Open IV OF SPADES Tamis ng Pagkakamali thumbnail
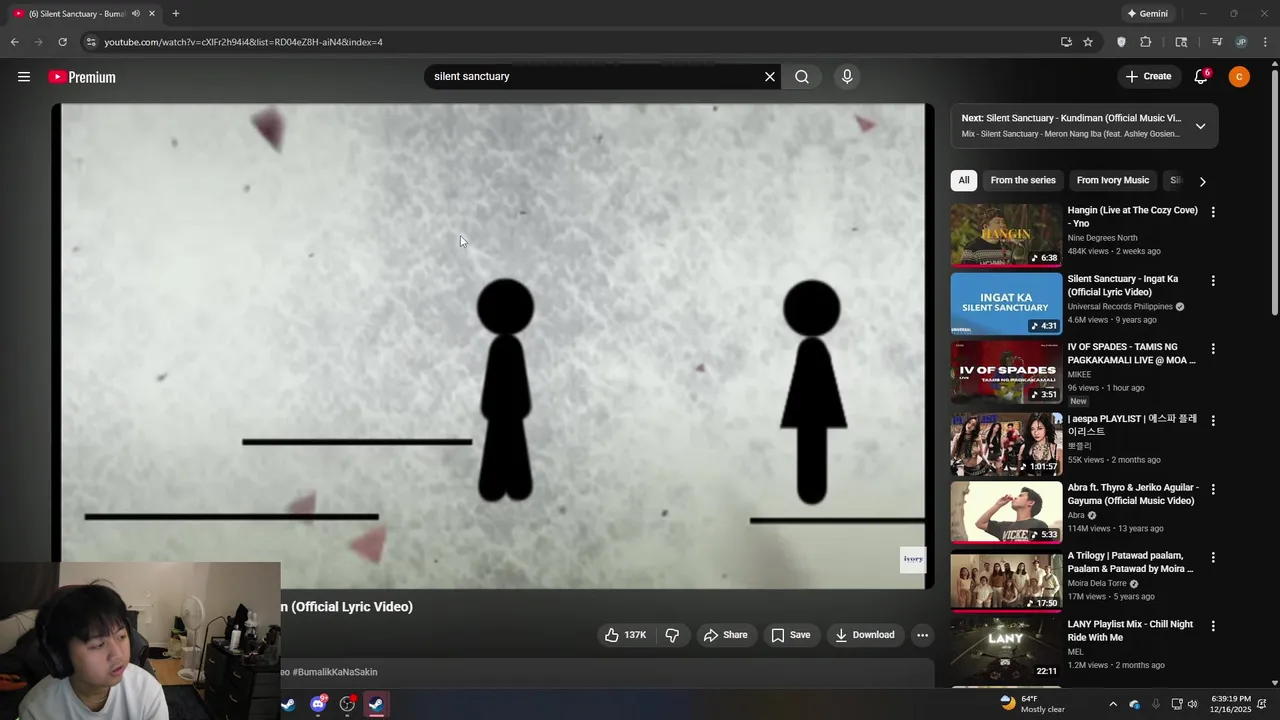The width and height of the screenshot is (1280, 720). tap(1006, 372)
